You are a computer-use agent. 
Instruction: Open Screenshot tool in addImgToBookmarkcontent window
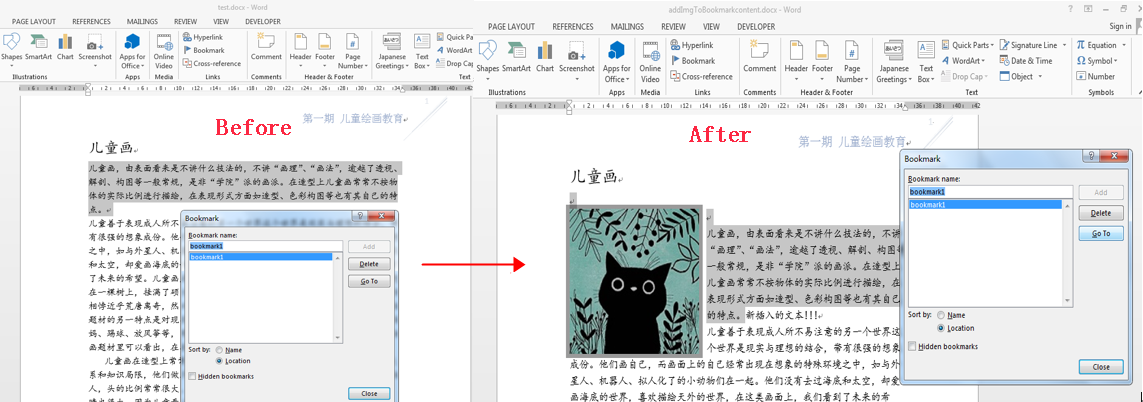click(x=577, y=59)
